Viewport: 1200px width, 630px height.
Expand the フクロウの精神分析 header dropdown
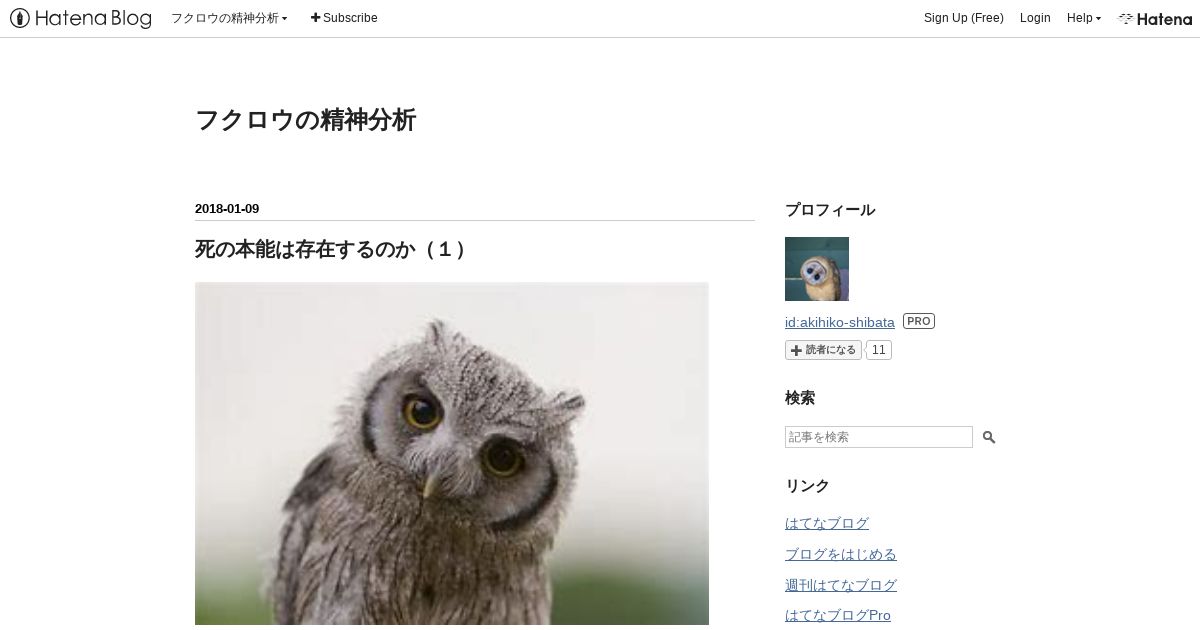point(229,18)
